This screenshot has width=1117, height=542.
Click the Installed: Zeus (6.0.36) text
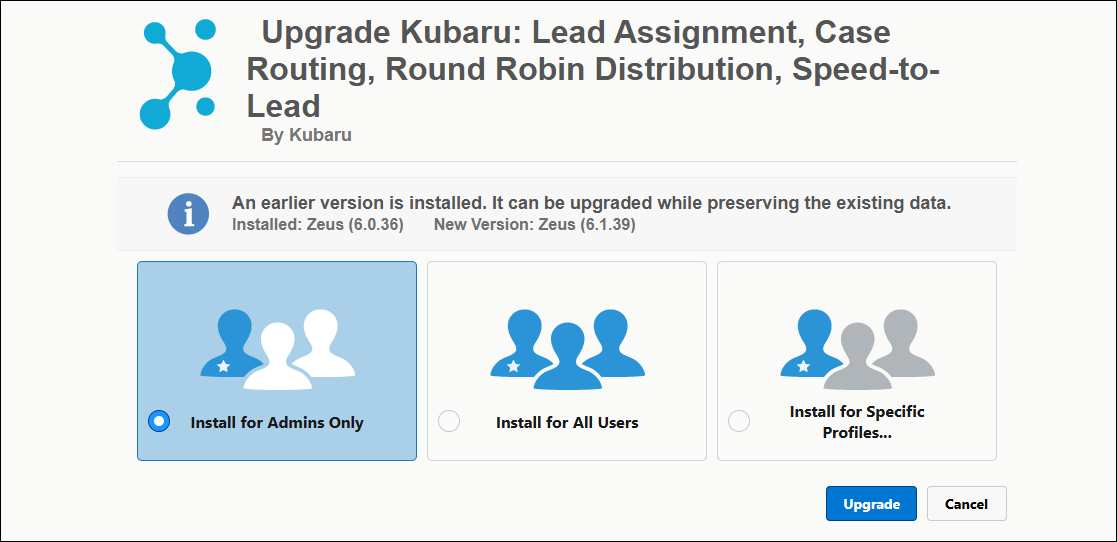[x=318, y=225]
